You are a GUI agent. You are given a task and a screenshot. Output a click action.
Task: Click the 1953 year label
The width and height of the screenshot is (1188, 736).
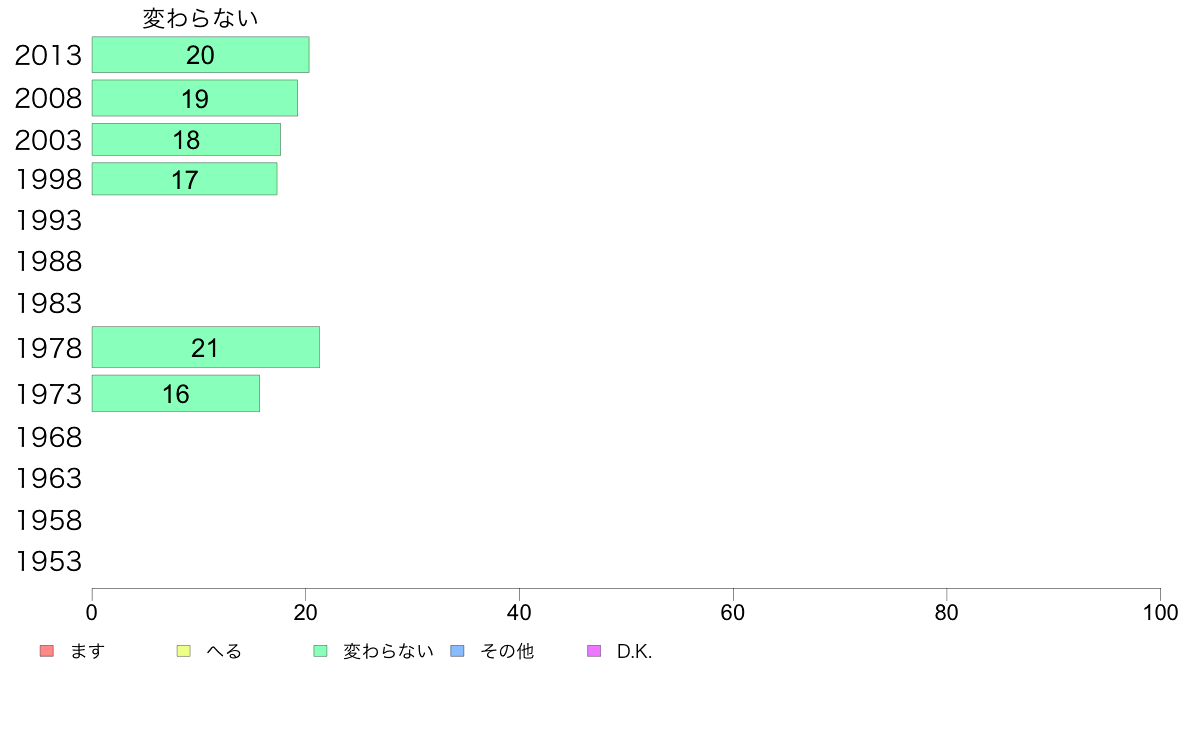point(48,562)
